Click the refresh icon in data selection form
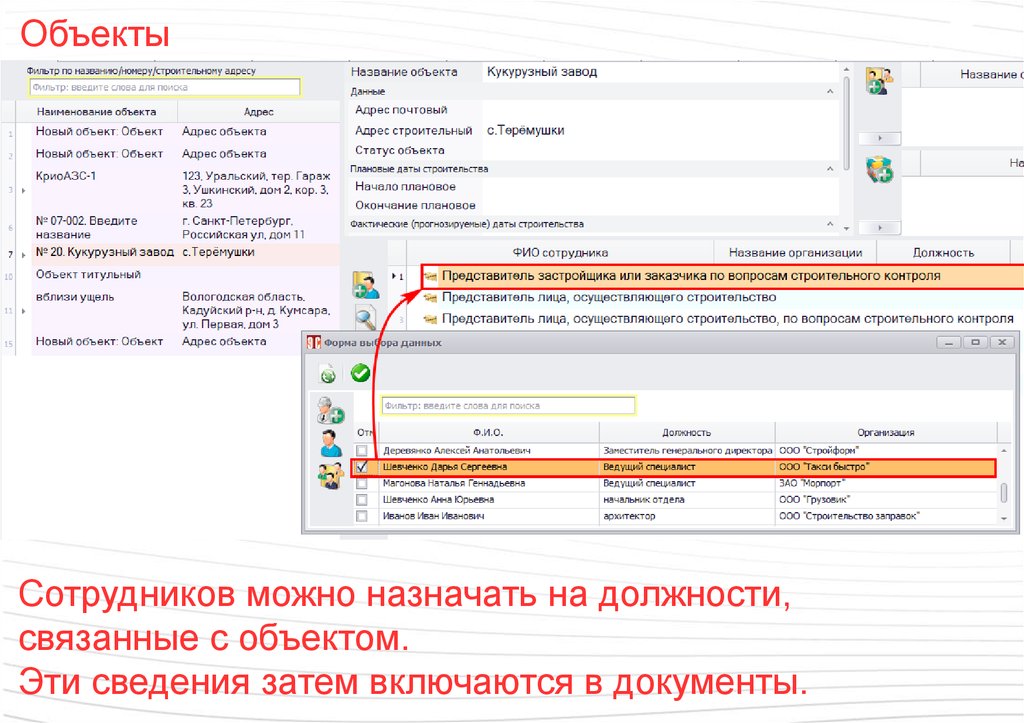The image size is (1024, 723). tap(328, 373)
